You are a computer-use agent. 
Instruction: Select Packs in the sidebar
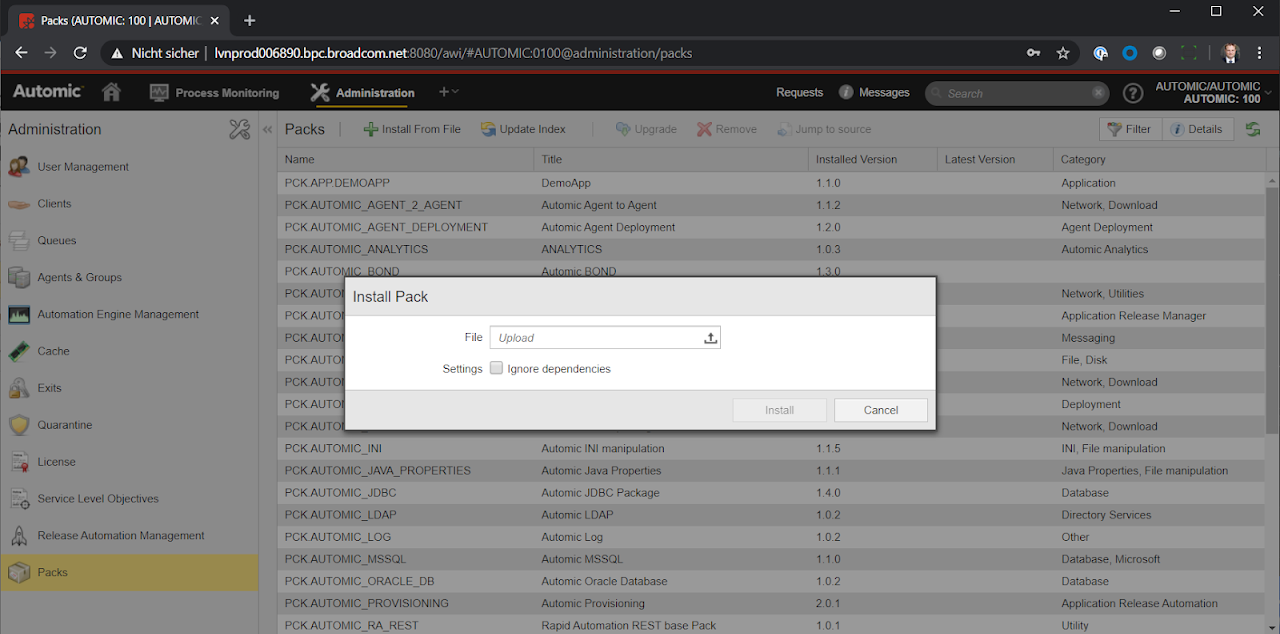(129, 572)
